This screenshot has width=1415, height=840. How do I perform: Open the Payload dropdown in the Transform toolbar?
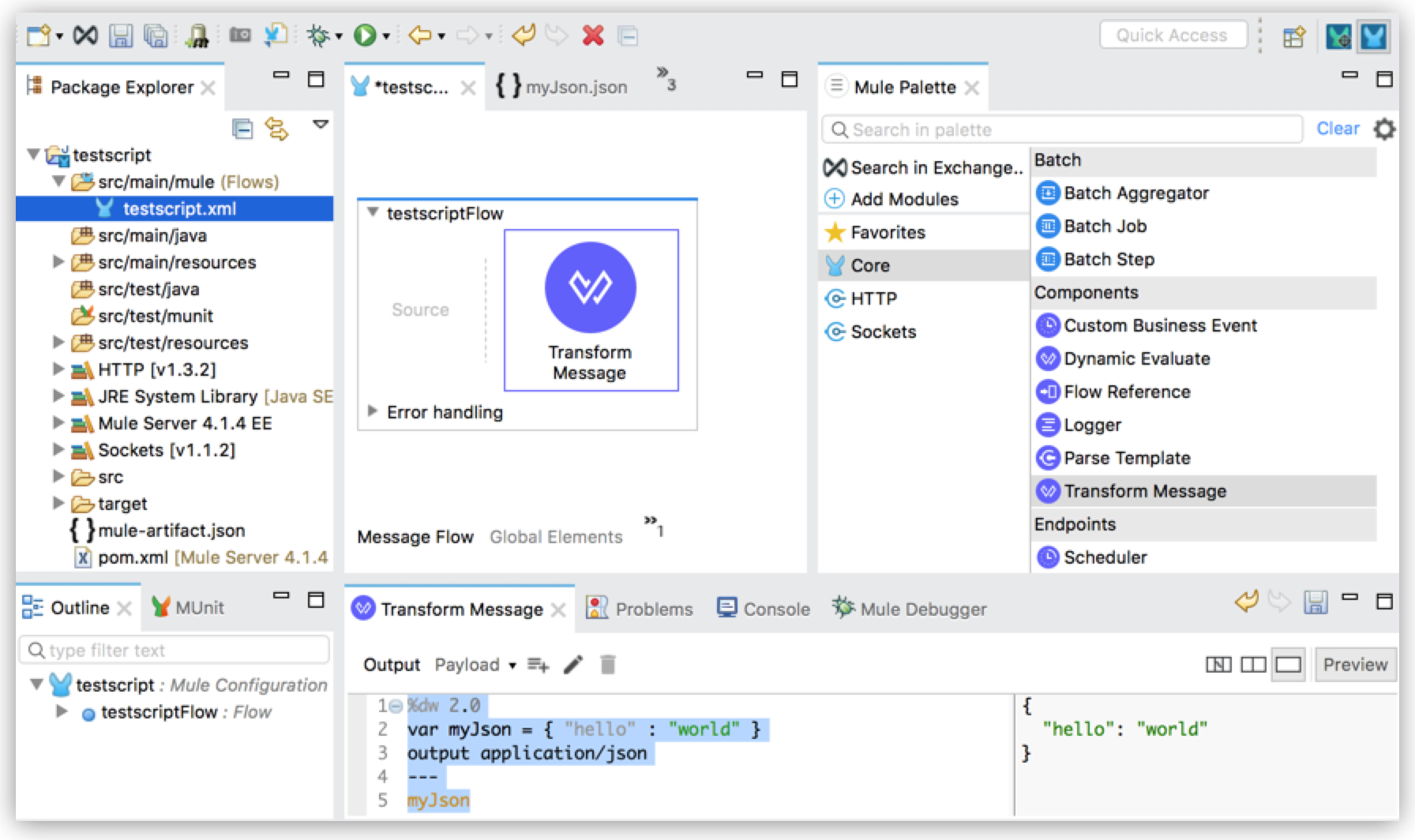click(x=472, y=665)
